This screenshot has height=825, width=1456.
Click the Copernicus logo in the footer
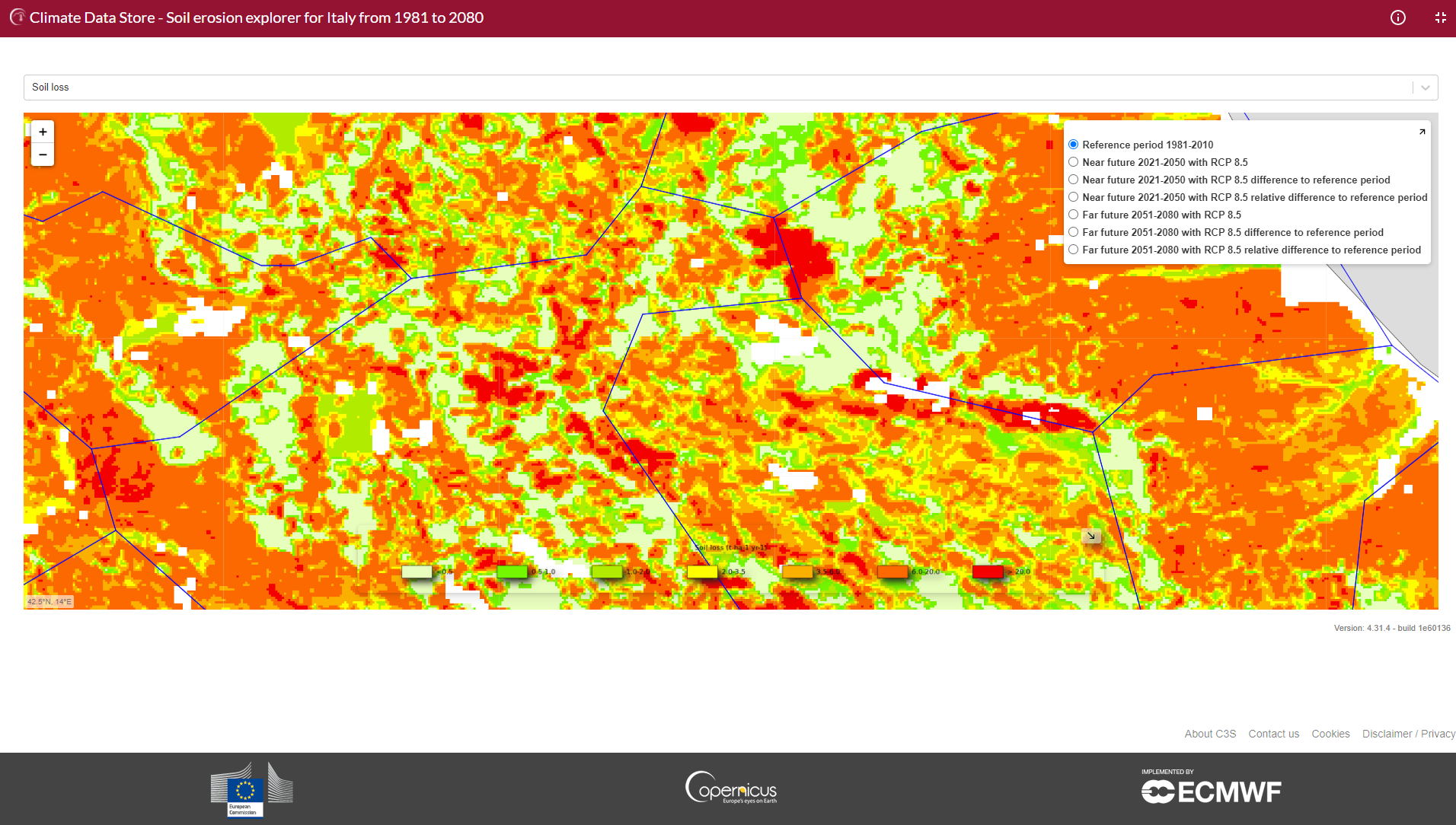click(x=731, y=788)
